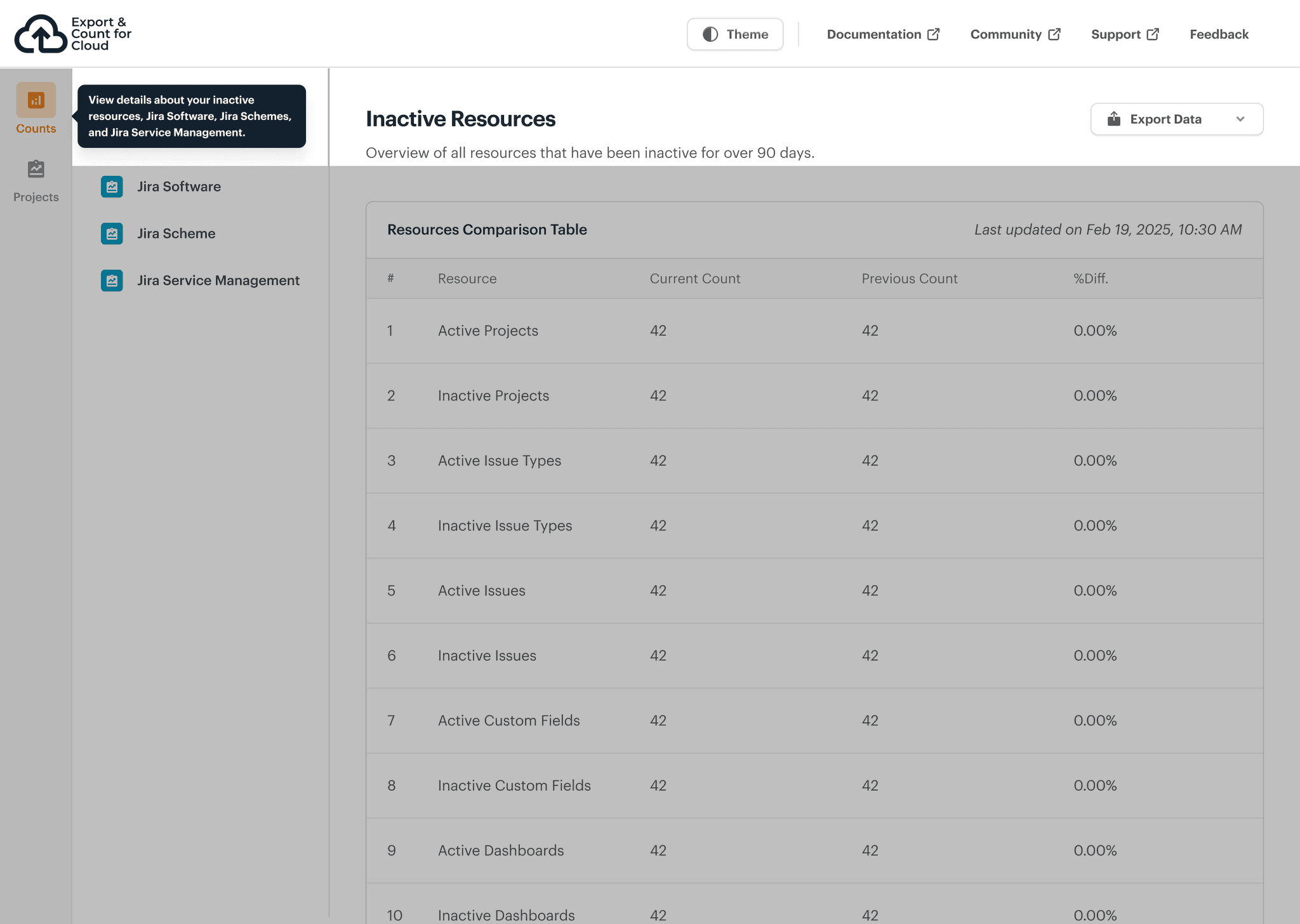Click the Jira Software clipboard icon
Screen dimensions: 1300x924
pyautogui.click(x=112, y=187)
